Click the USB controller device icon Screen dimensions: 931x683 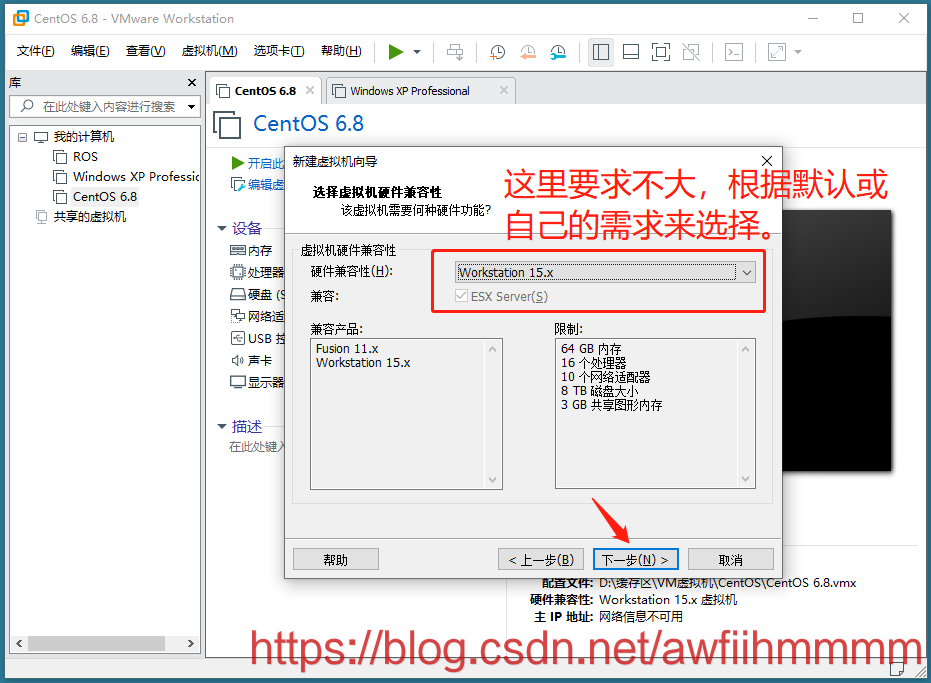pyautogui.click(x=238, y=339)
